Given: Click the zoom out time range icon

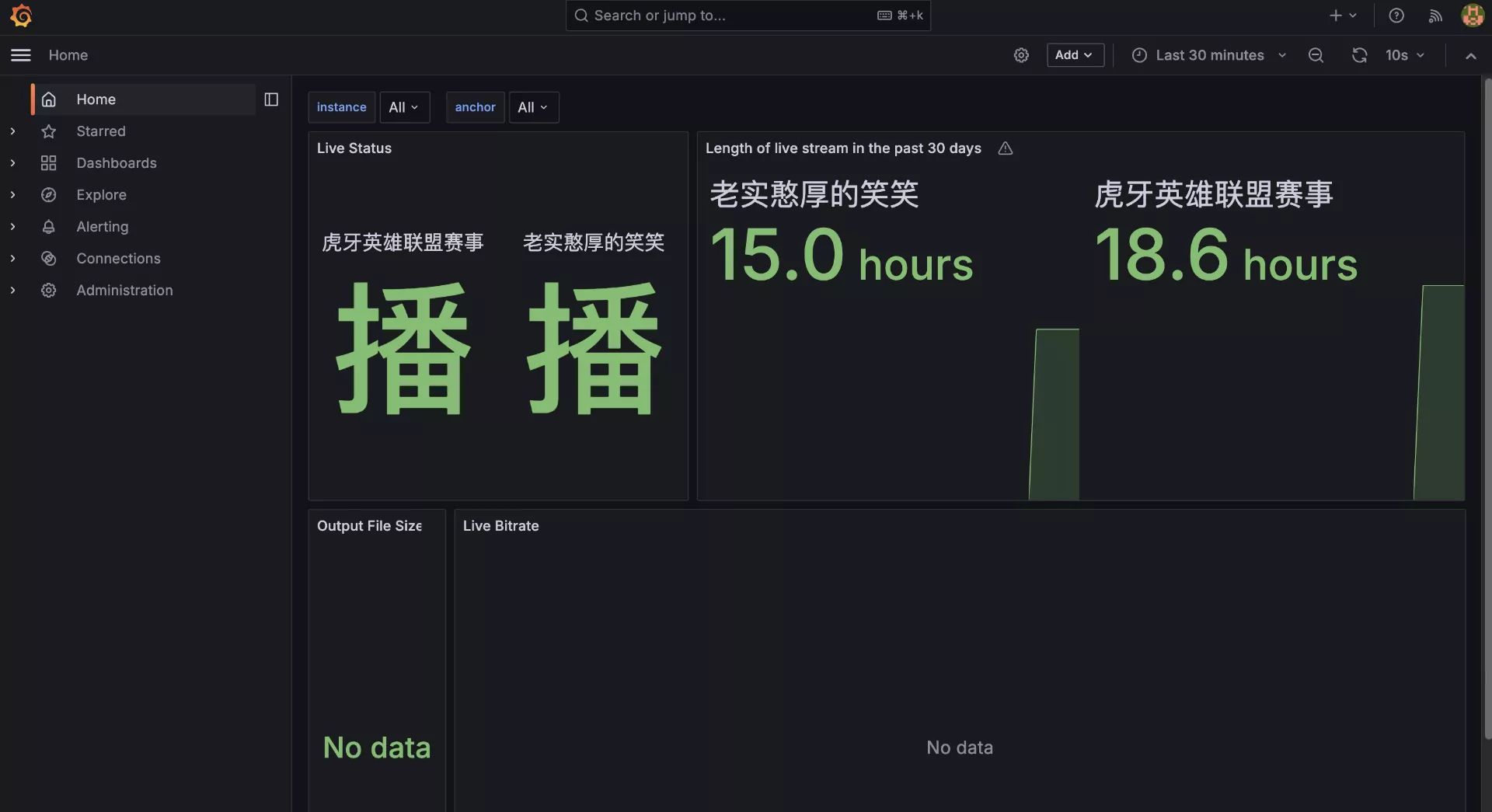Looking at the screenshot, I should click(1316, 55).
